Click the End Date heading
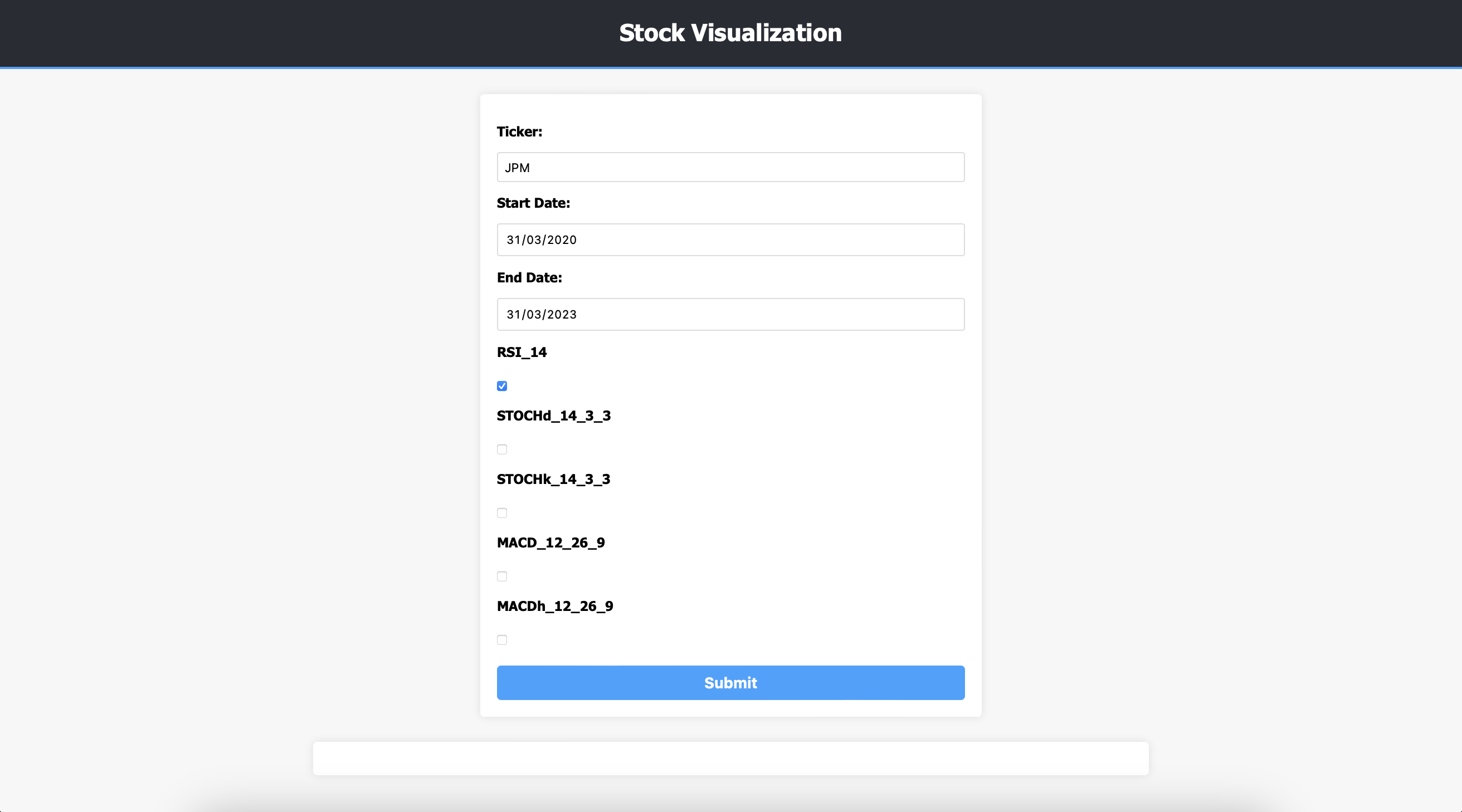Image resolution: width=1462 pixels, height=812 pixels. 529,277
